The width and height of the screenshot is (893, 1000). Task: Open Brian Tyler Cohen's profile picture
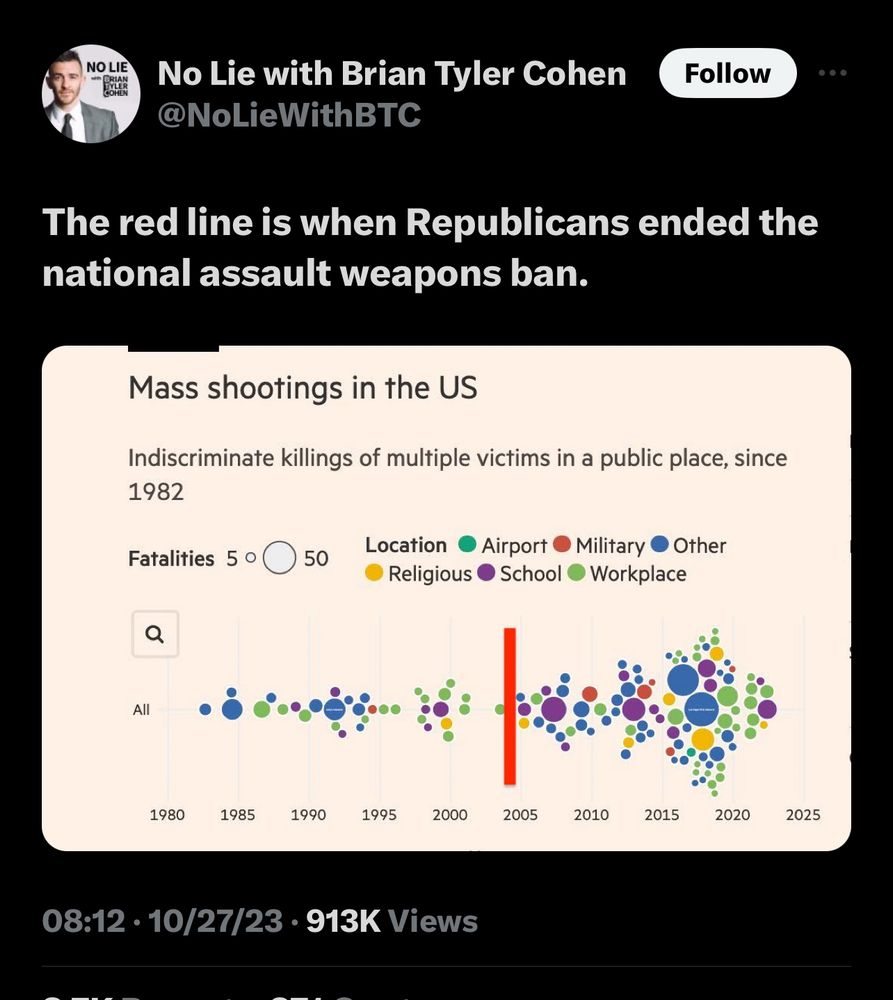pyautogui.click(x=91, y=93)
